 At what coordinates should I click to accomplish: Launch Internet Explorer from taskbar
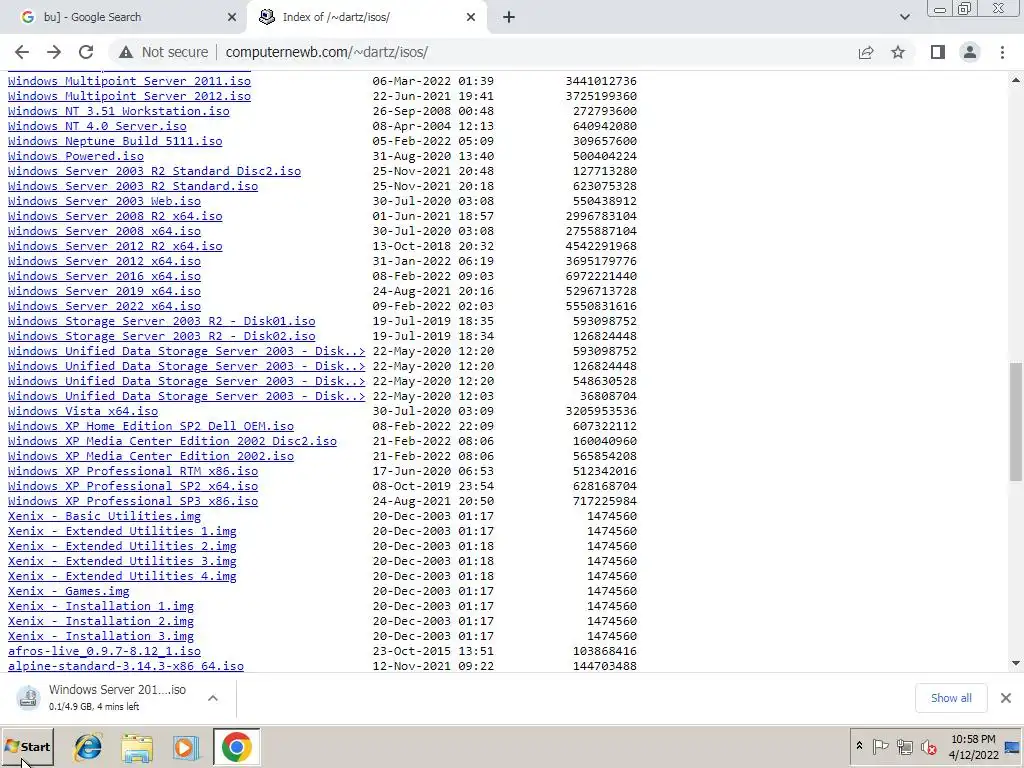click(x=88, y=747)
